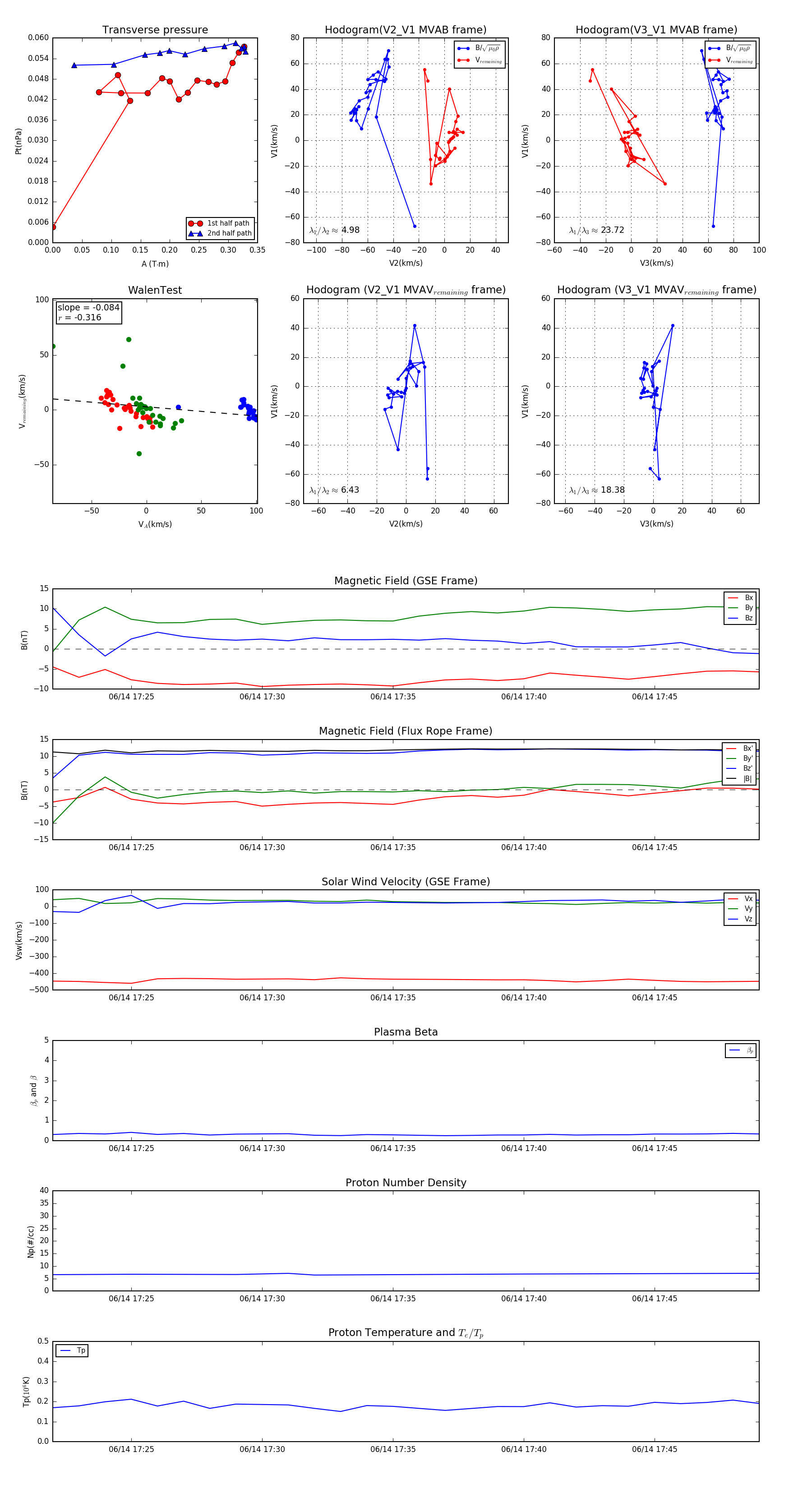Click the 'Pt(nPa)' y-axis label
The image size is (812, 1489).
tap(18, 140)
